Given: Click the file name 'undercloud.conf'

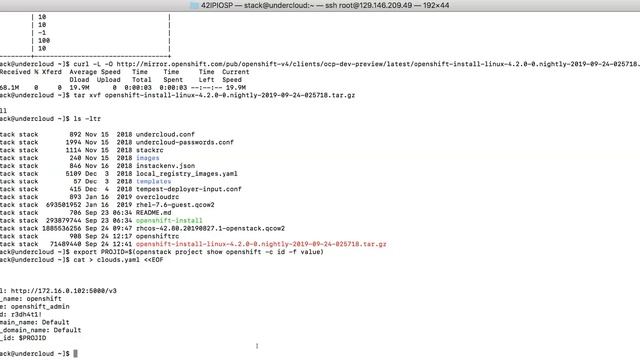Looking at the screenshot, I should [165, 134].
